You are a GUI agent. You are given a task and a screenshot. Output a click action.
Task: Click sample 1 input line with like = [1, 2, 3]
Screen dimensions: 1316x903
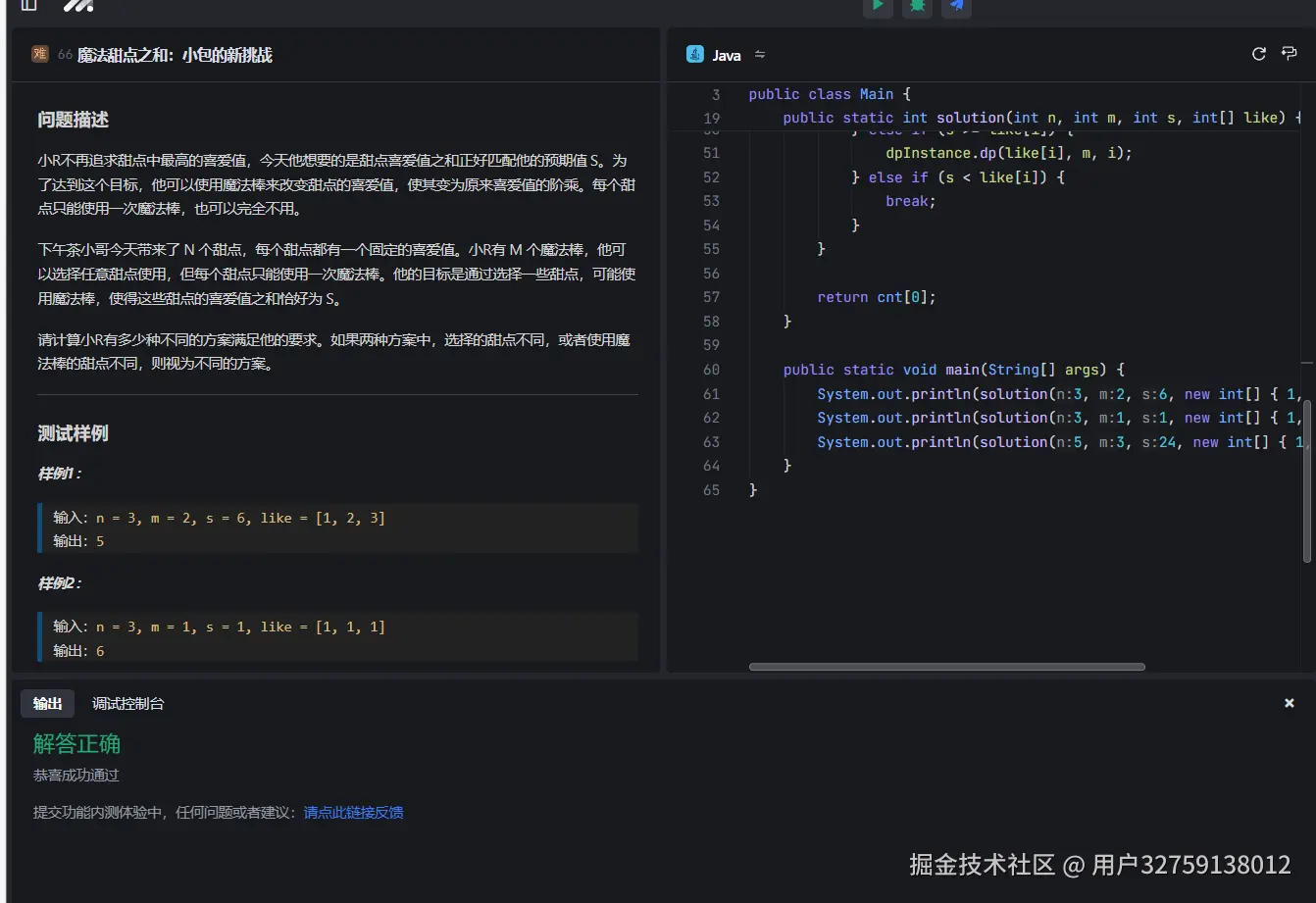pyautogui.click(x=220, y=518)
